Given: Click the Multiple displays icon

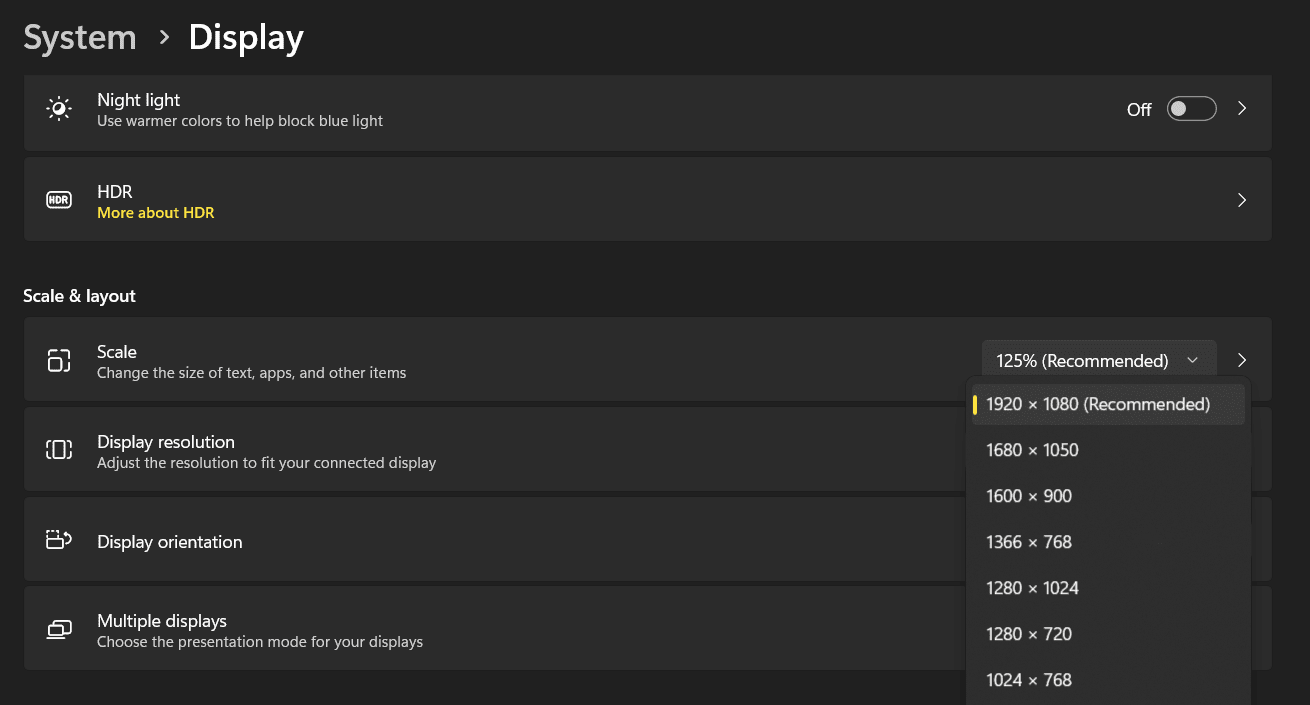Looking at the screenshot, I should point(58,628).
